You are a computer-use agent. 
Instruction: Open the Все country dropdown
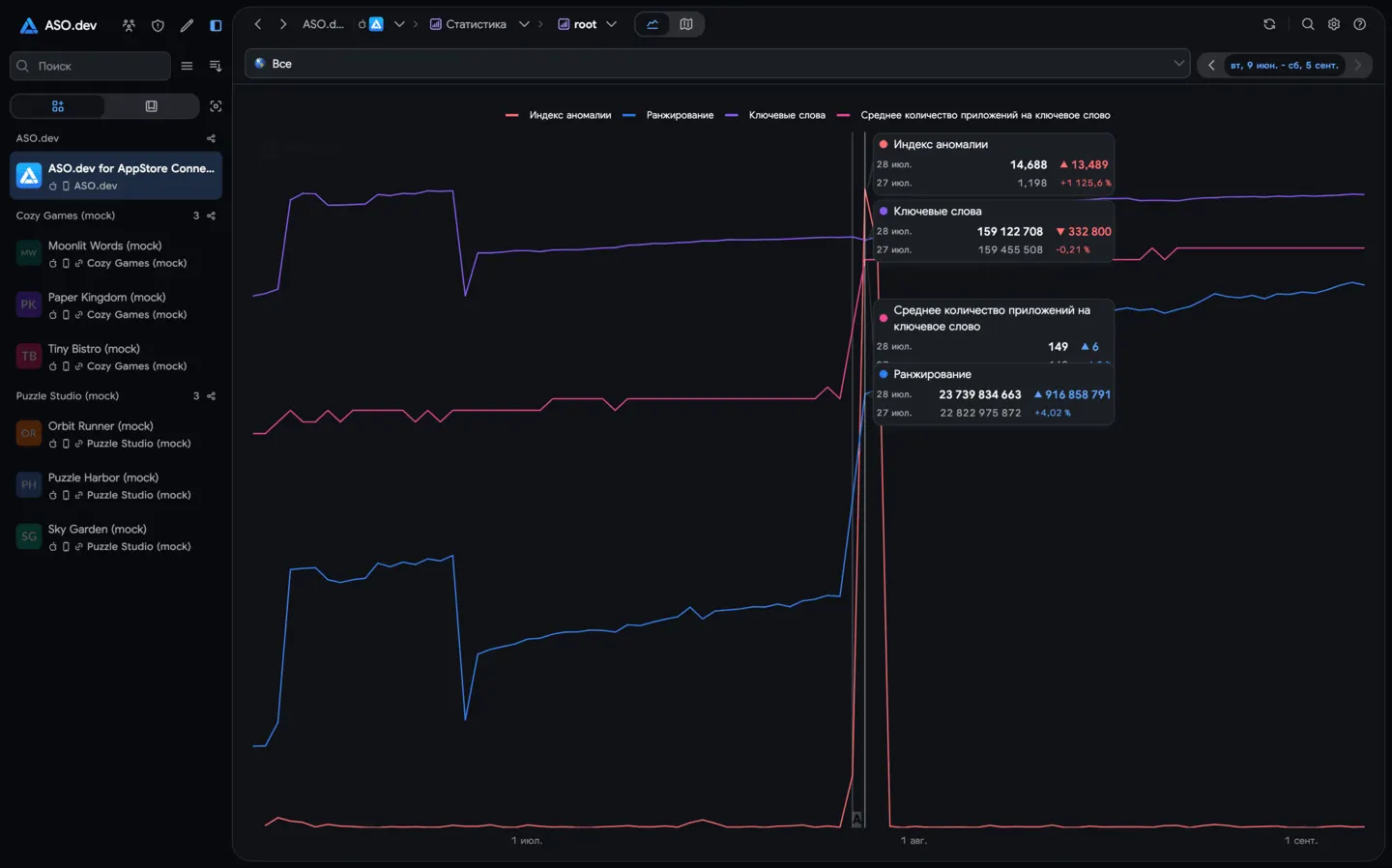coord(717,64)
